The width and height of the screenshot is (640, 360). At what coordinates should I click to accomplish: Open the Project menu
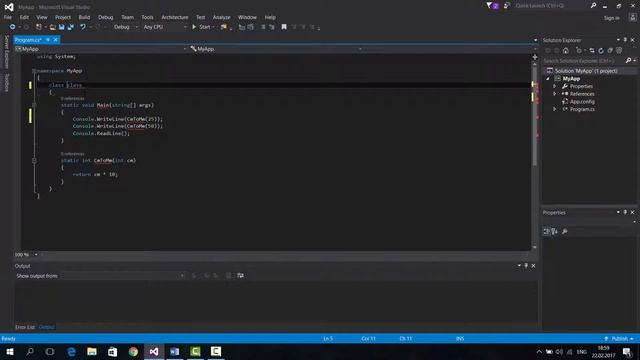point(62,17)
